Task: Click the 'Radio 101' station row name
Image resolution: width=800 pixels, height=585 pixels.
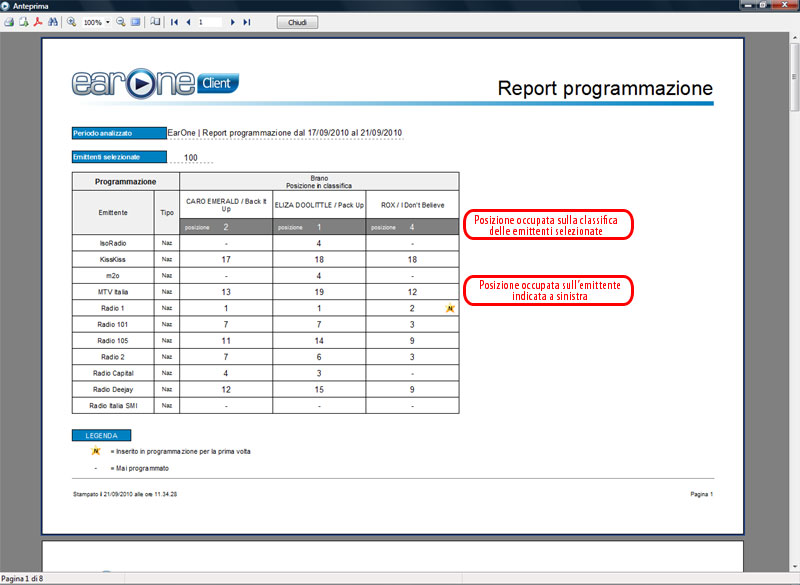Action: click(113, 324)
